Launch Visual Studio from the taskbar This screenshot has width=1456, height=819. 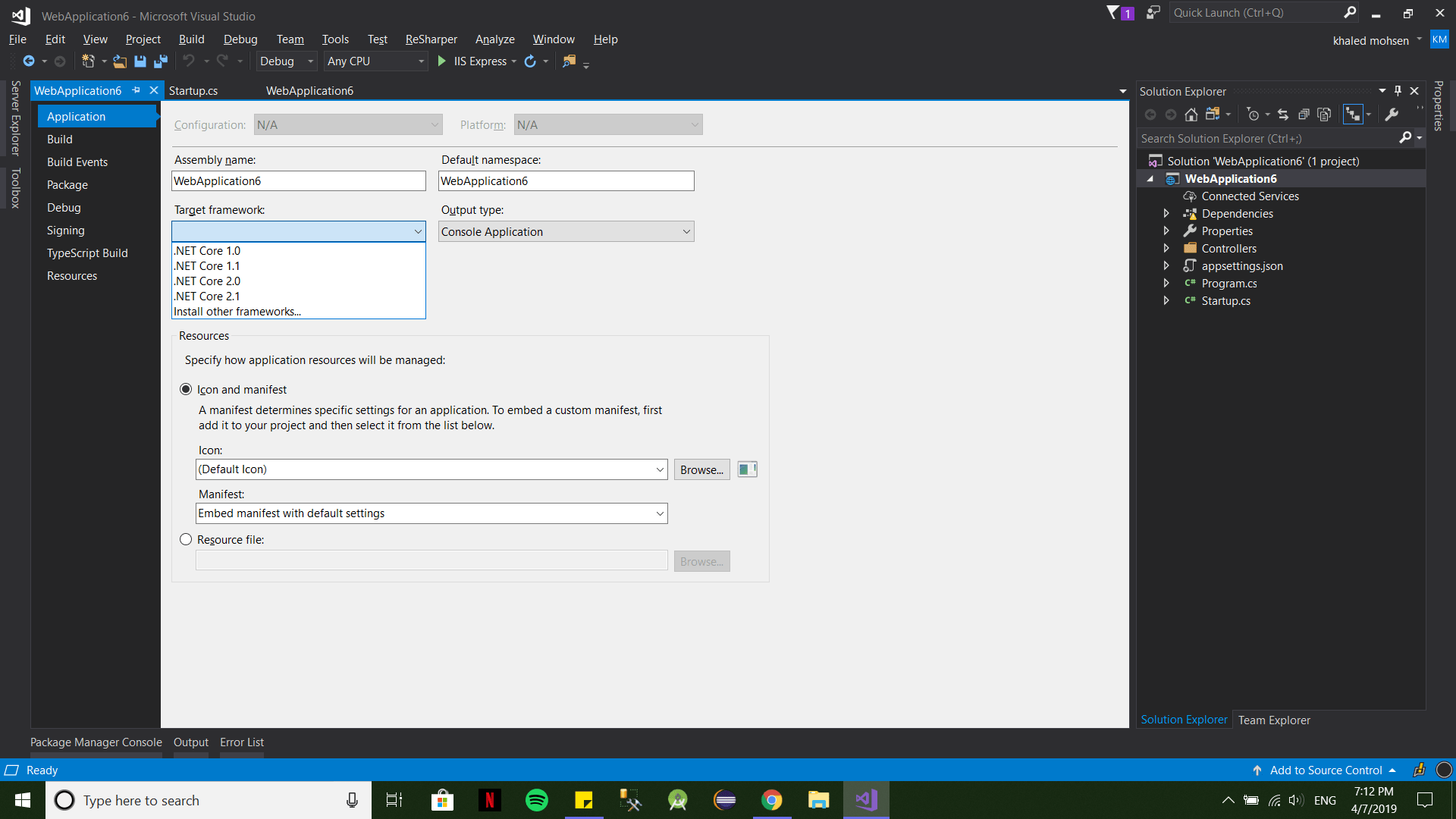866,800
